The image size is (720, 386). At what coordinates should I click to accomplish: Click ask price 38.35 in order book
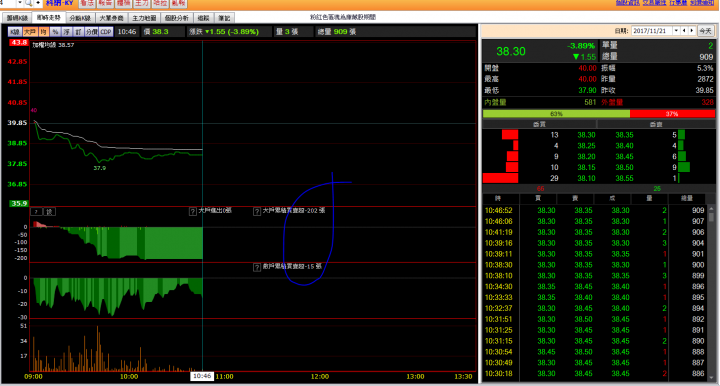(624, 135)
